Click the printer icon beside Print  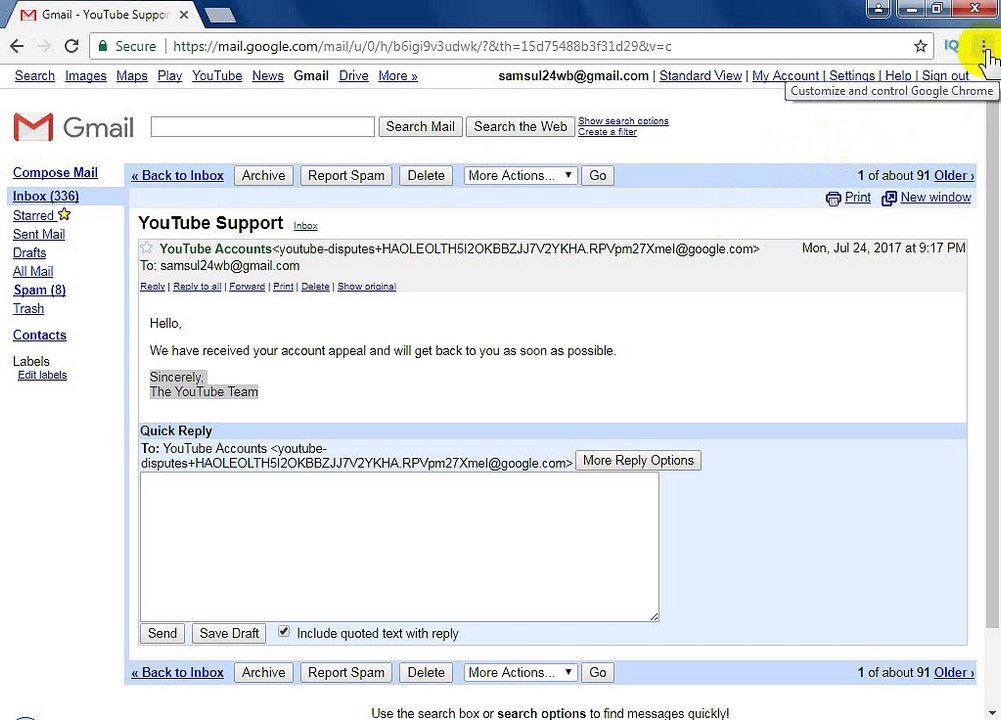833,199
